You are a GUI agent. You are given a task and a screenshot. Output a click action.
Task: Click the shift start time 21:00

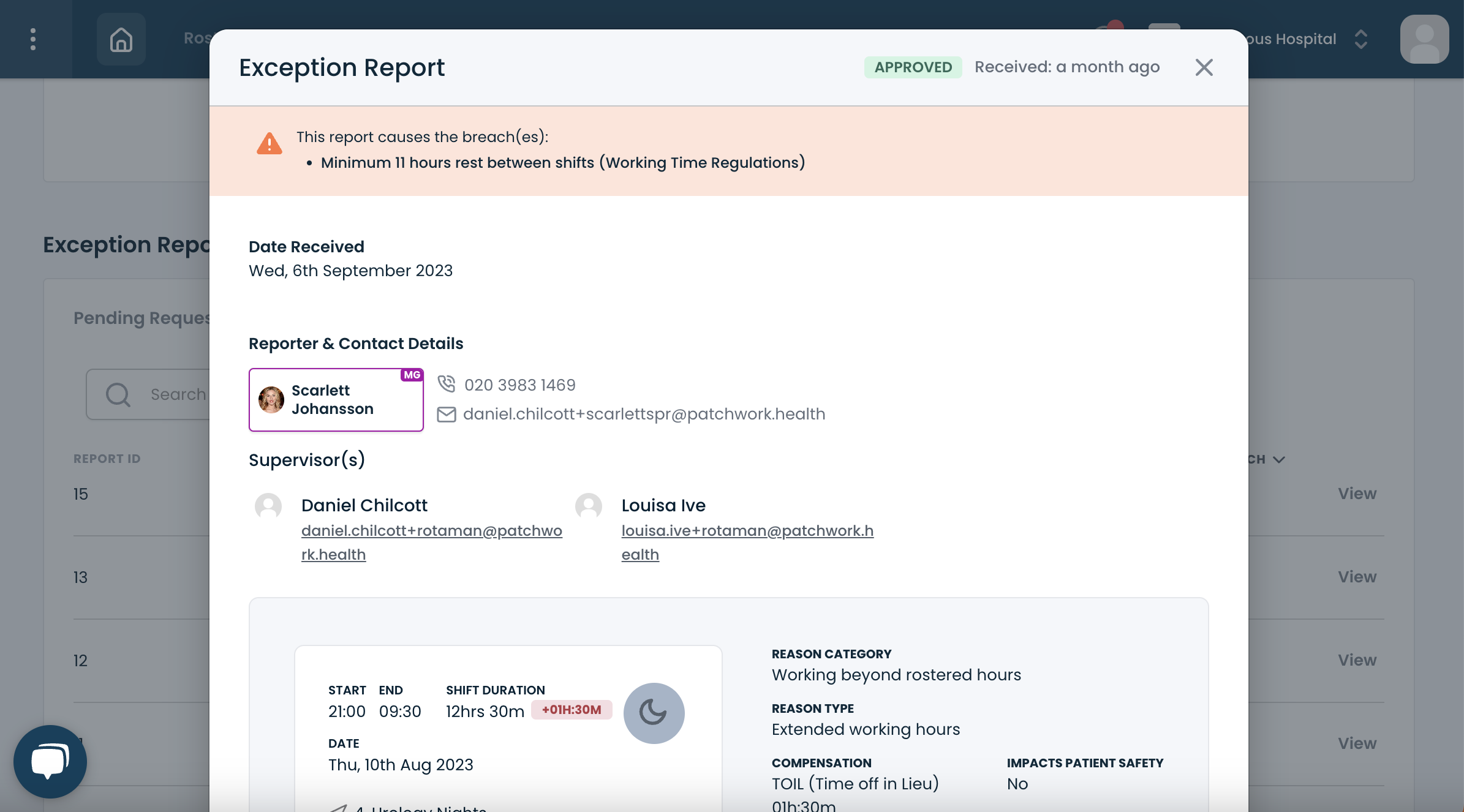[347, 712]
